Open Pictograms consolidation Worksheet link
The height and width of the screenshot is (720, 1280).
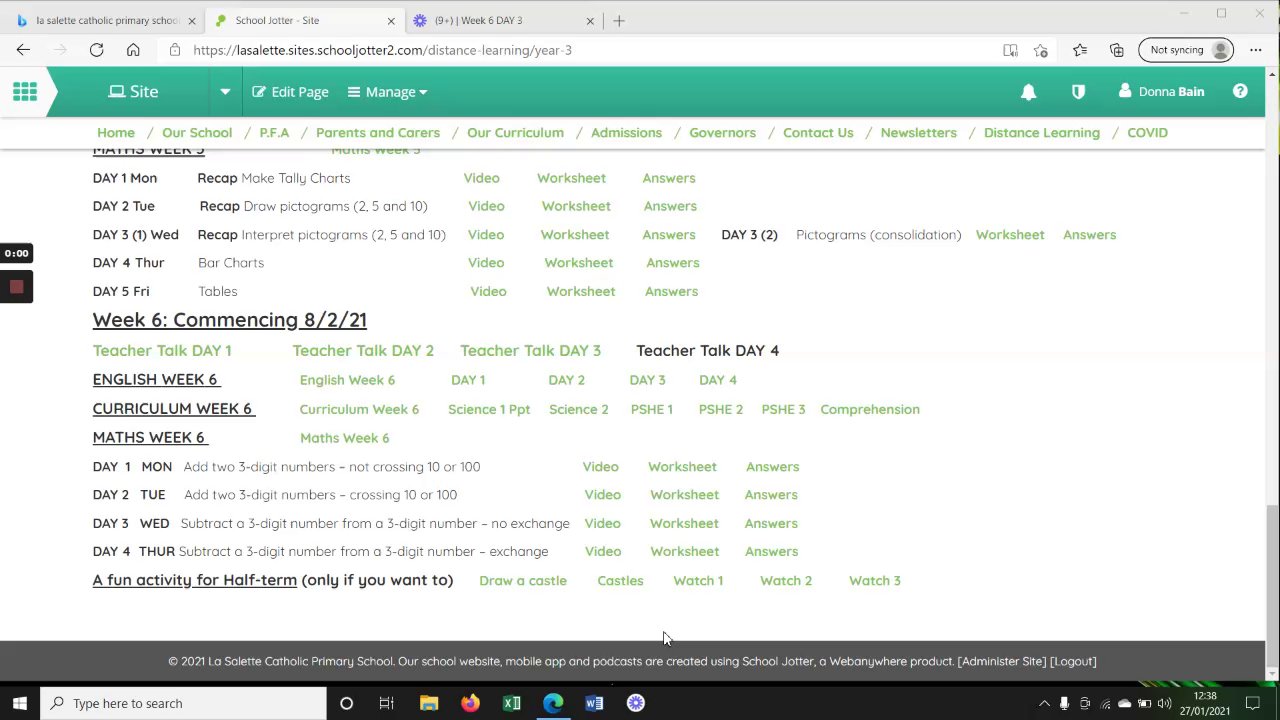click(x=1010, y=235)
